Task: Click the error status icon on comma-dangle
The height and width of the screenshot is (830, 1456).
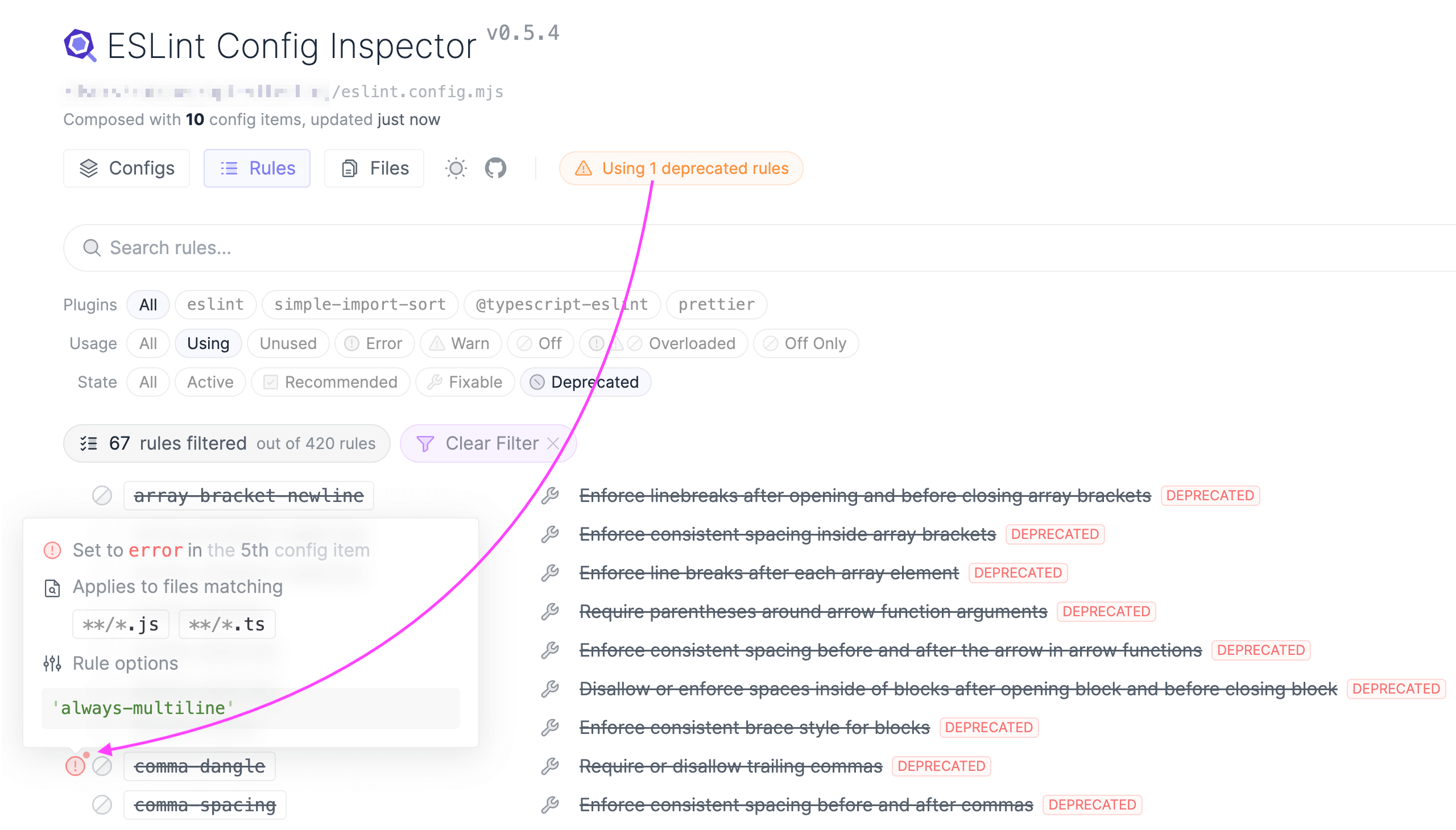Action: [x=76, y=765]
